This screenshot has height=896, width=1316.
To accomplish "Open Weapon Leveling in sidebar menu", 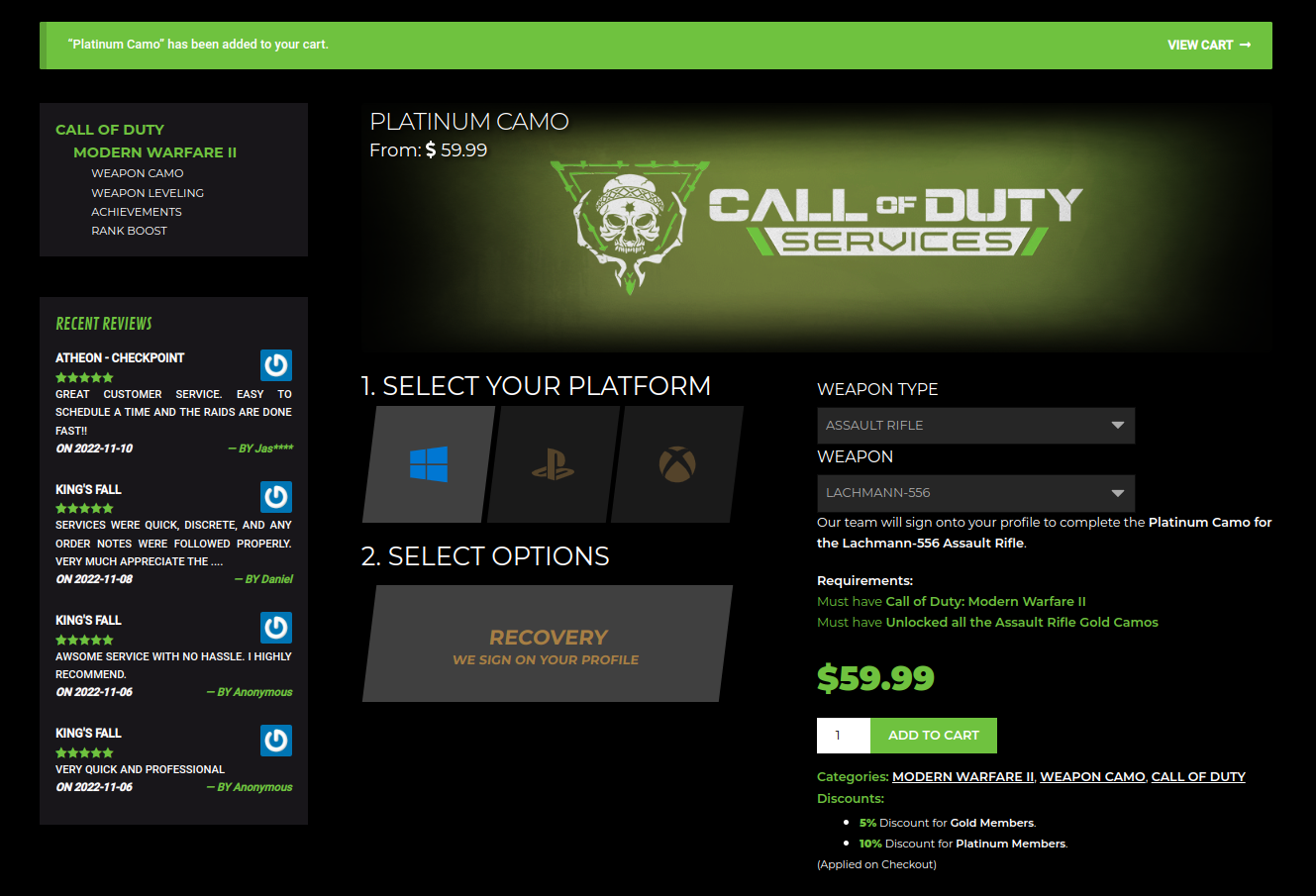I will pyautogui.click(x=148, y=193).
